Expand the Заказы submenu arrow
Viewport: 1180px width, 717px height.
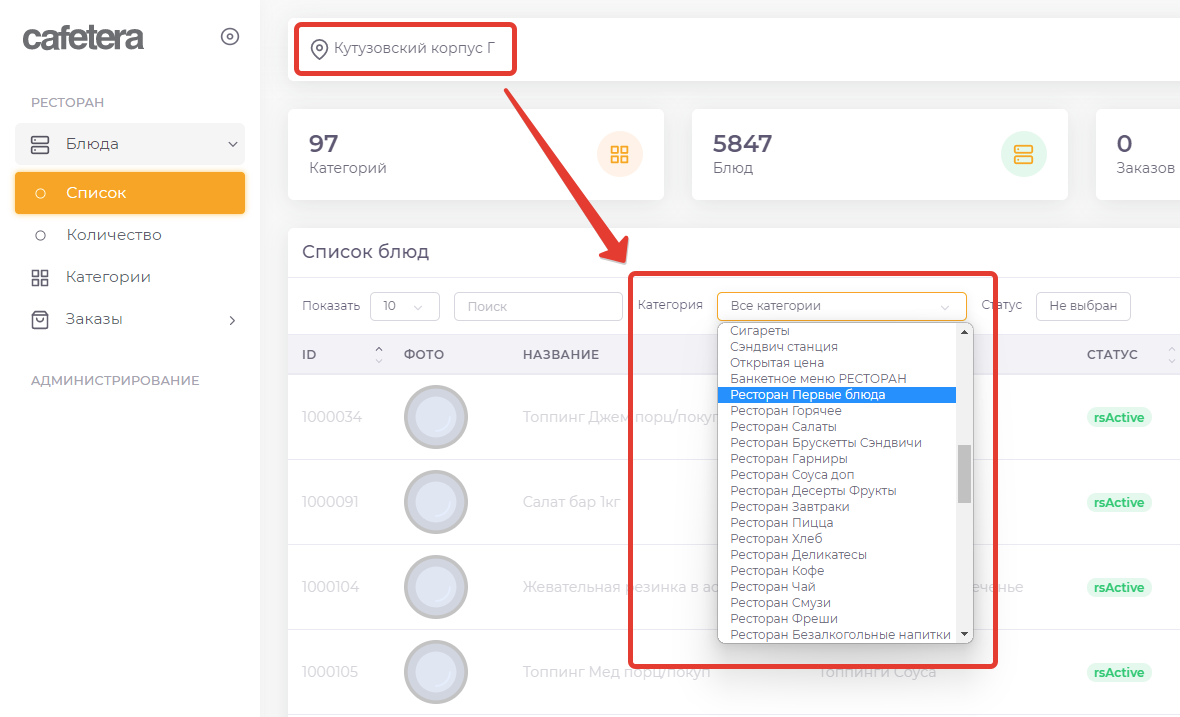[232, 320]
